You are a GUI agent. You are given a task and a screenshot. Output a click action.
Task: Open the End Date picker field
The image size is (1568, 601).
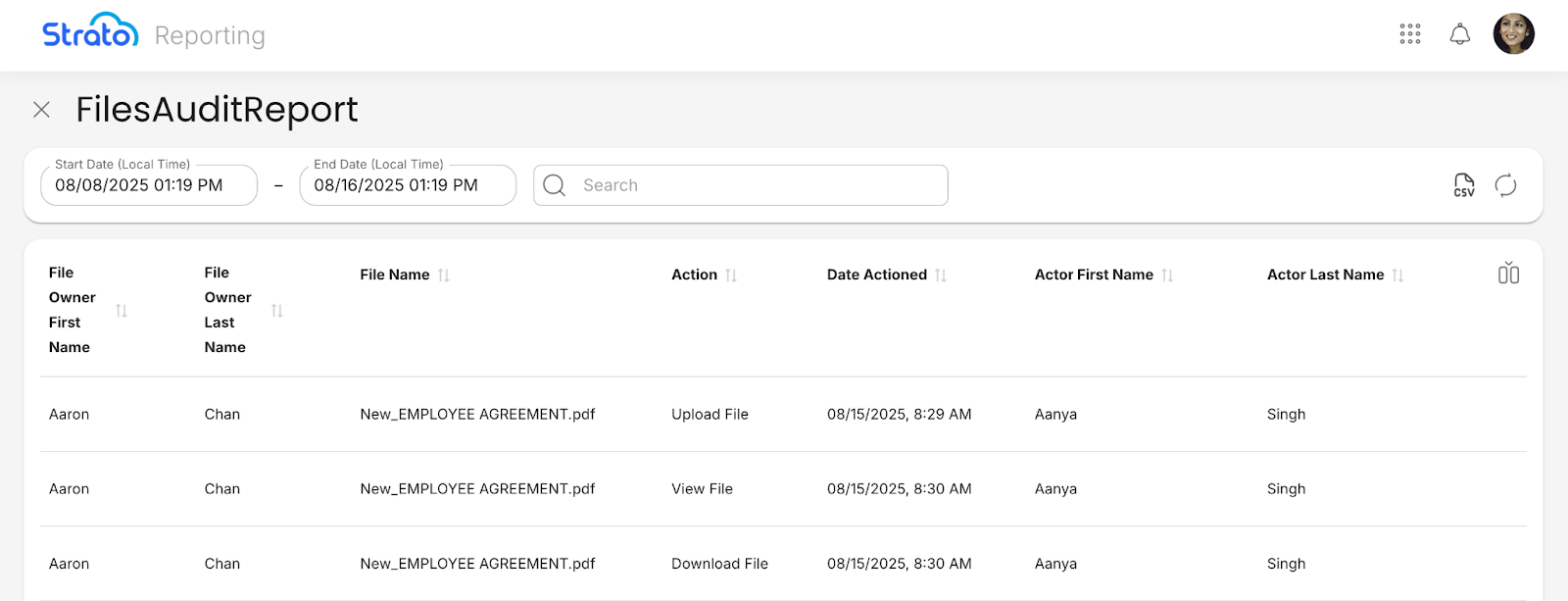pos(408,185)
